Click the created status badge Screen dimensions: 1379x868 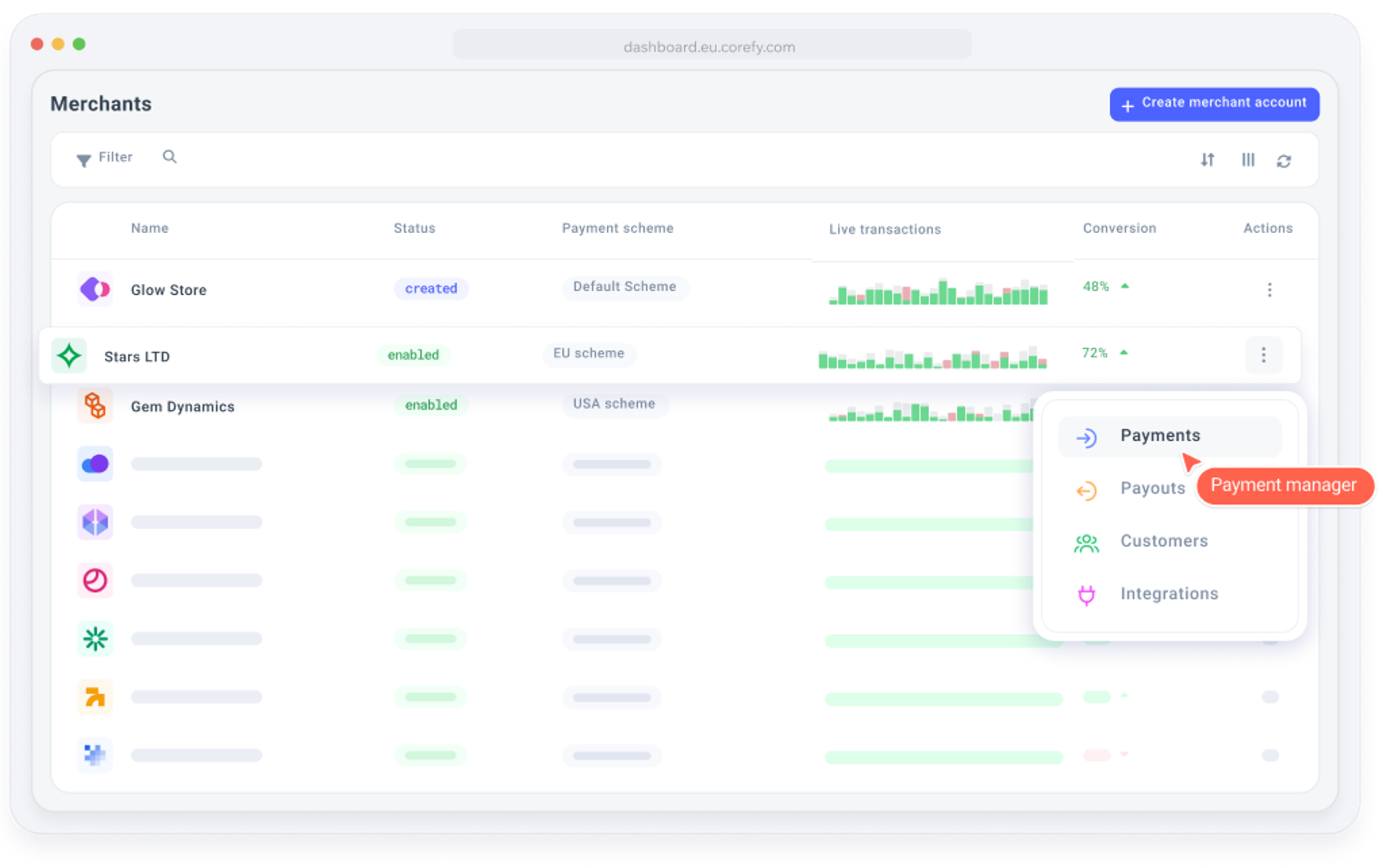[x=431, y=288]
